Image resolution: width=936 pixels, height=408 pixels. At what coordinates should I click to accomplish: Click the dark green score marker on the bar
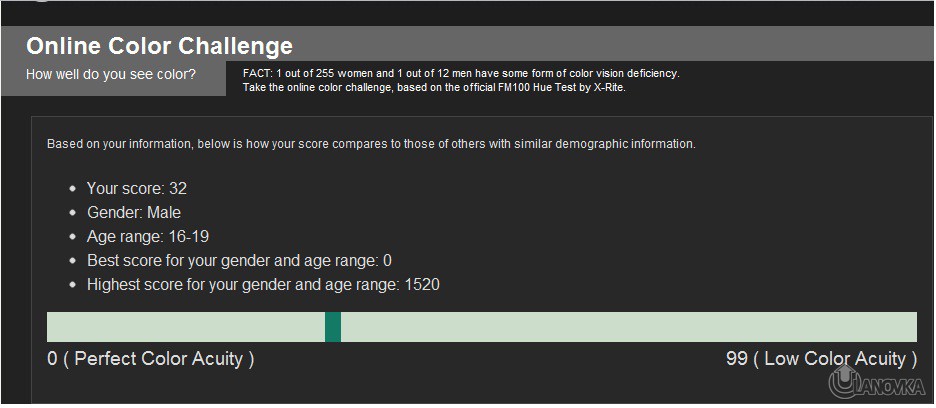tap(333, 327)
